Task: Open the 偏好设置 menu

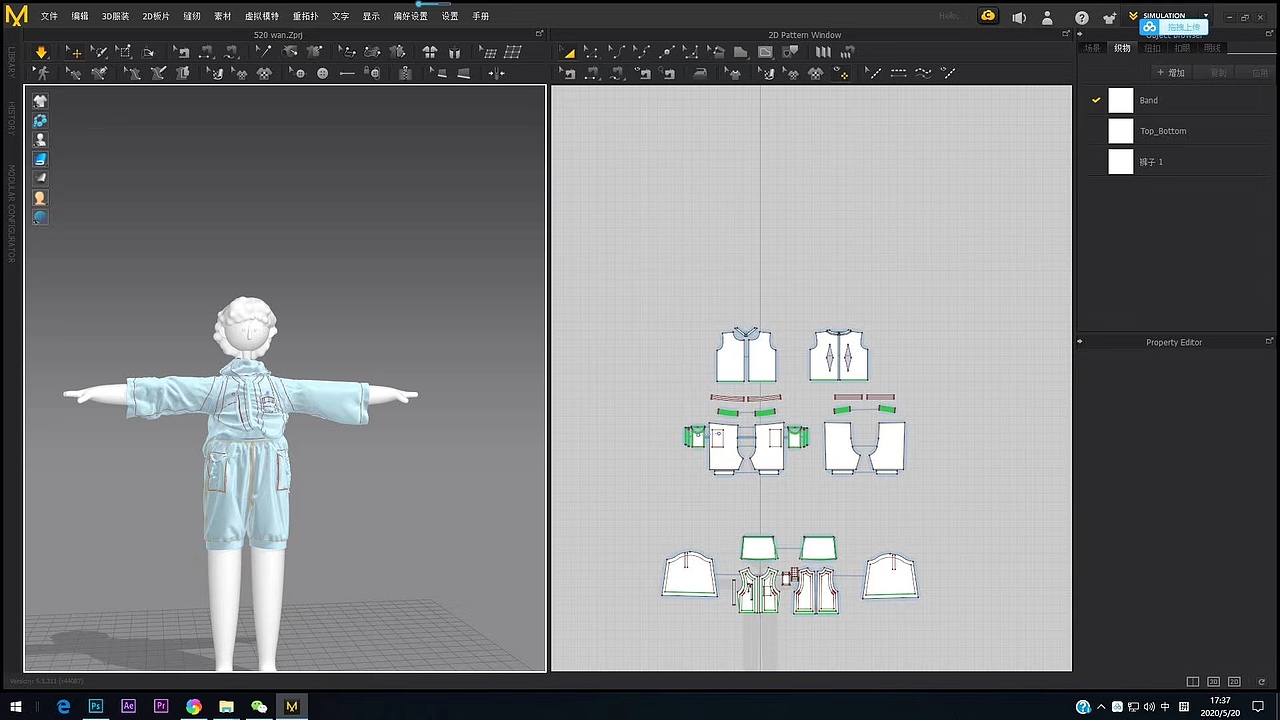Action: pyautogui.click(x=410, y=16)
